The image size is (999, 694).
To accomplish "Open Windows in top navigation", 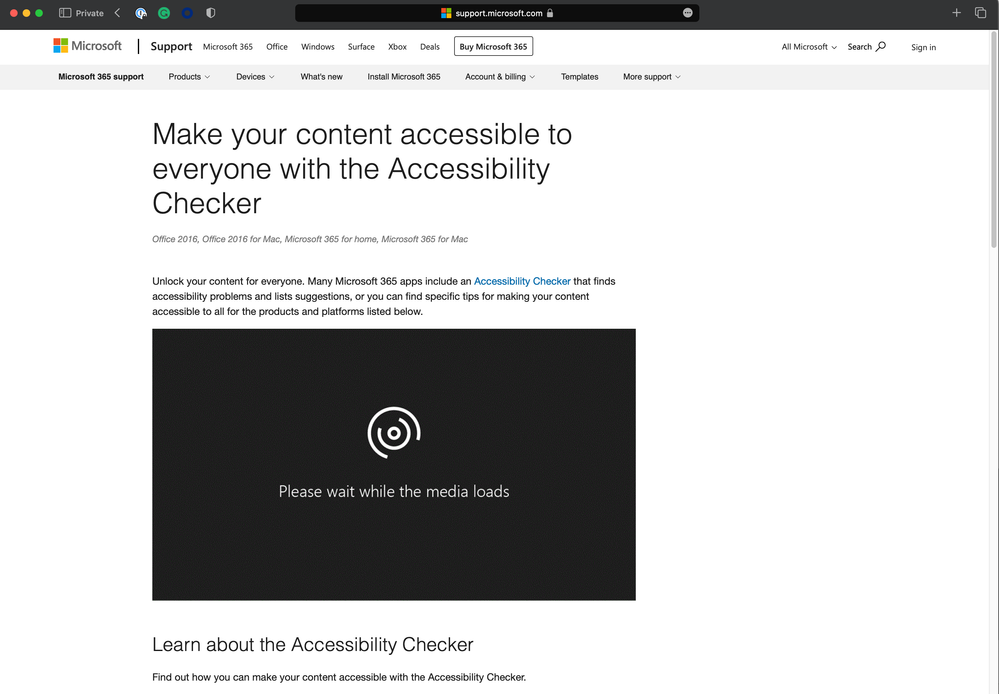I will tap(317, 47).
